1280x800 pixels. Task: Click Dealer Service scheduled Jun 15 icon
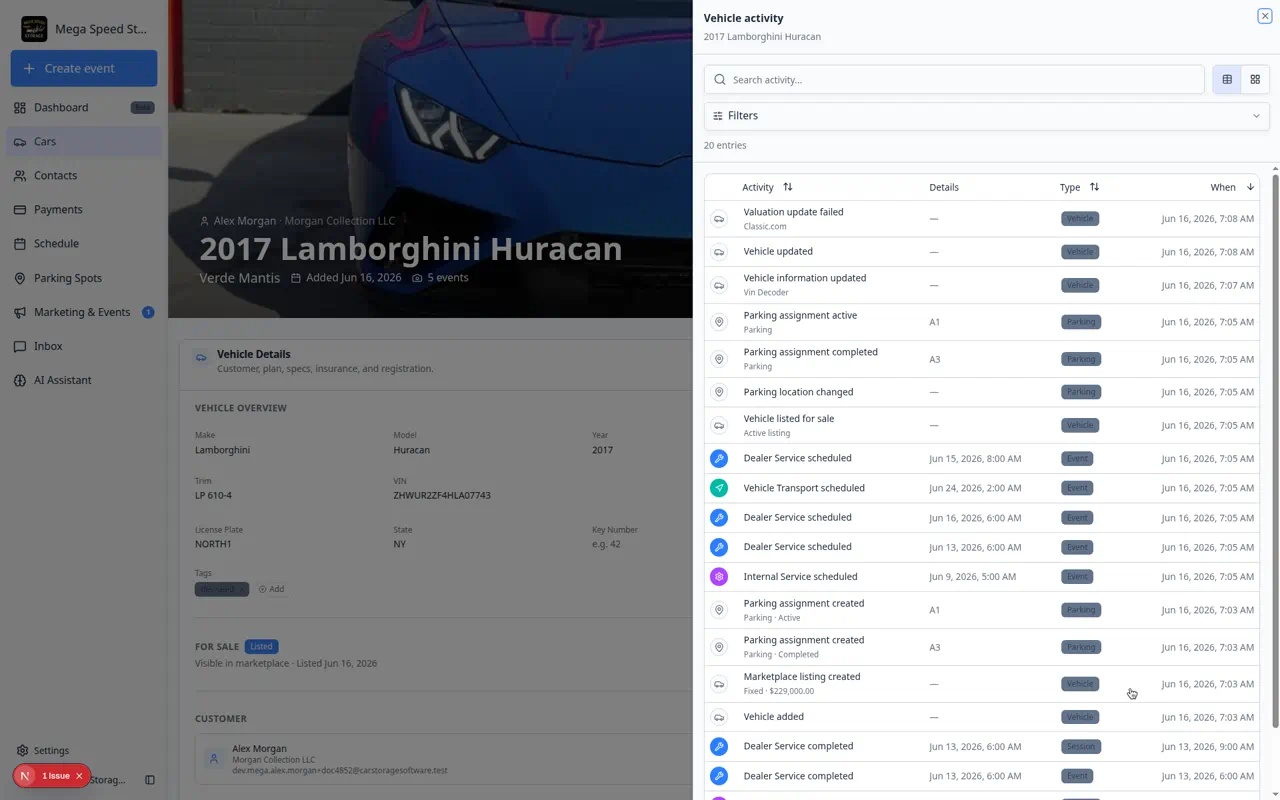[x=718, y=459]
